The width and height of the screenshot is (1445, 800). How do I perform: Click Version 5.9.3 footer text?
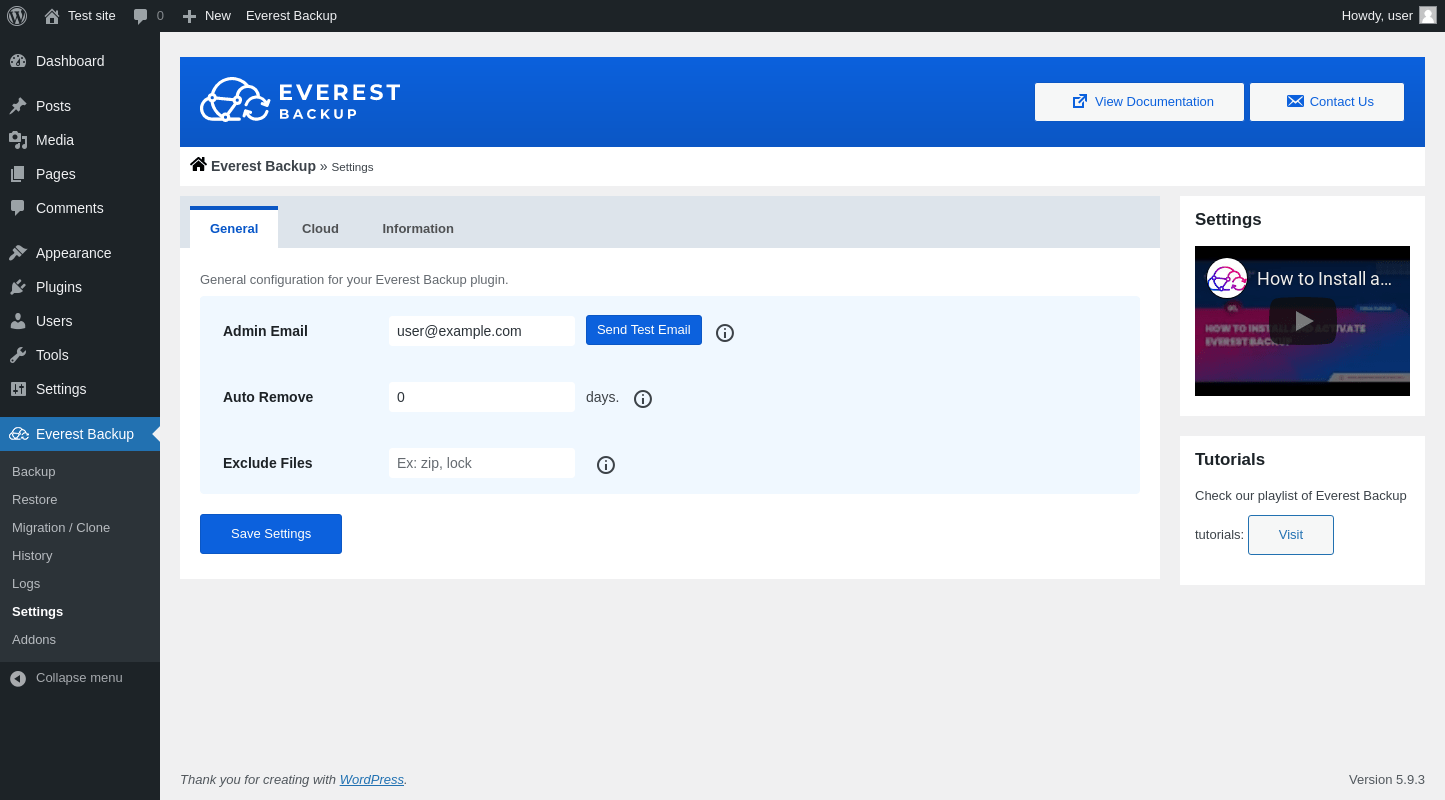[x=1387, y=779]
